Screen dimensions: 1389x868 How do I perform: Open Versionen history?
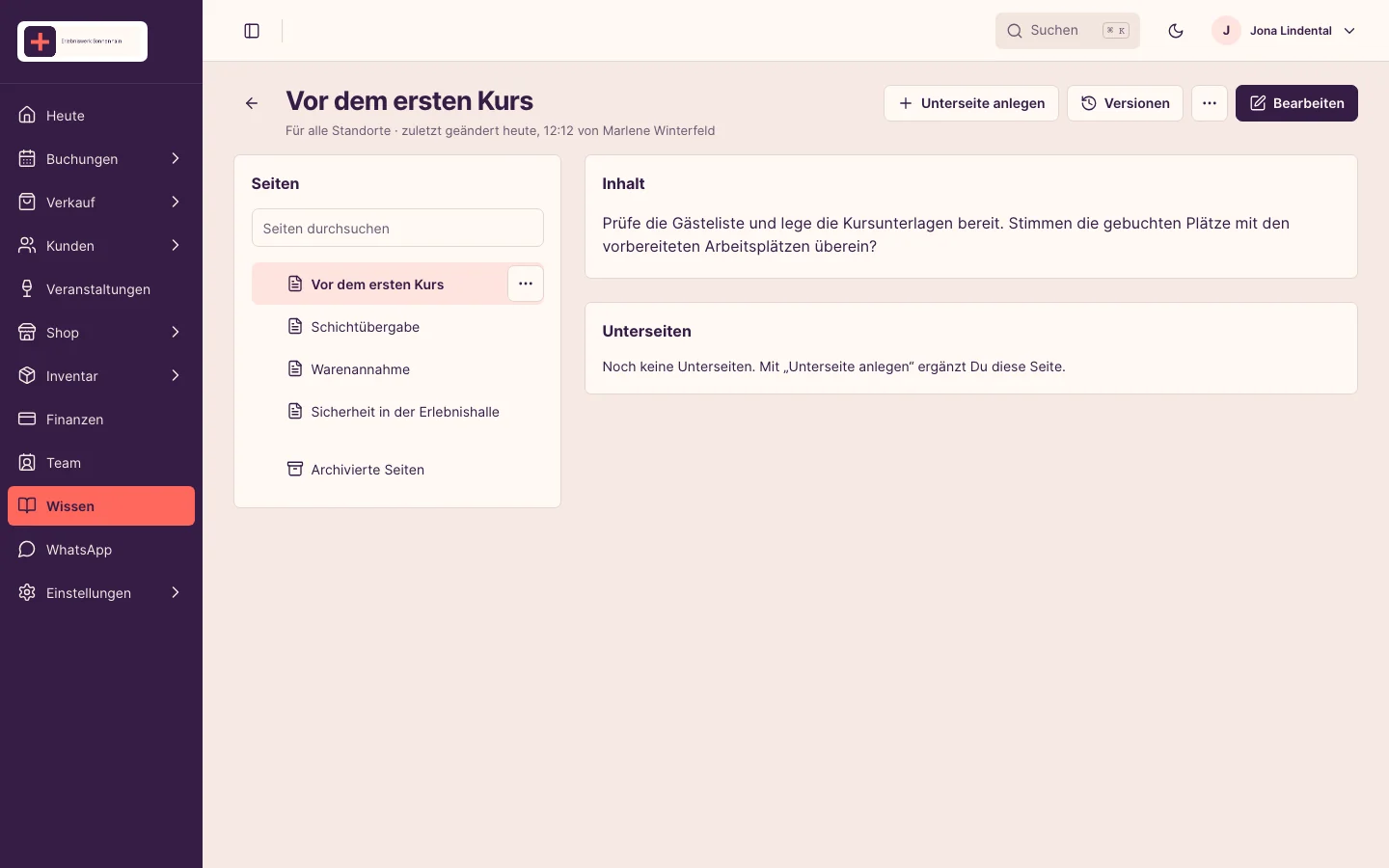point(1125,103)
